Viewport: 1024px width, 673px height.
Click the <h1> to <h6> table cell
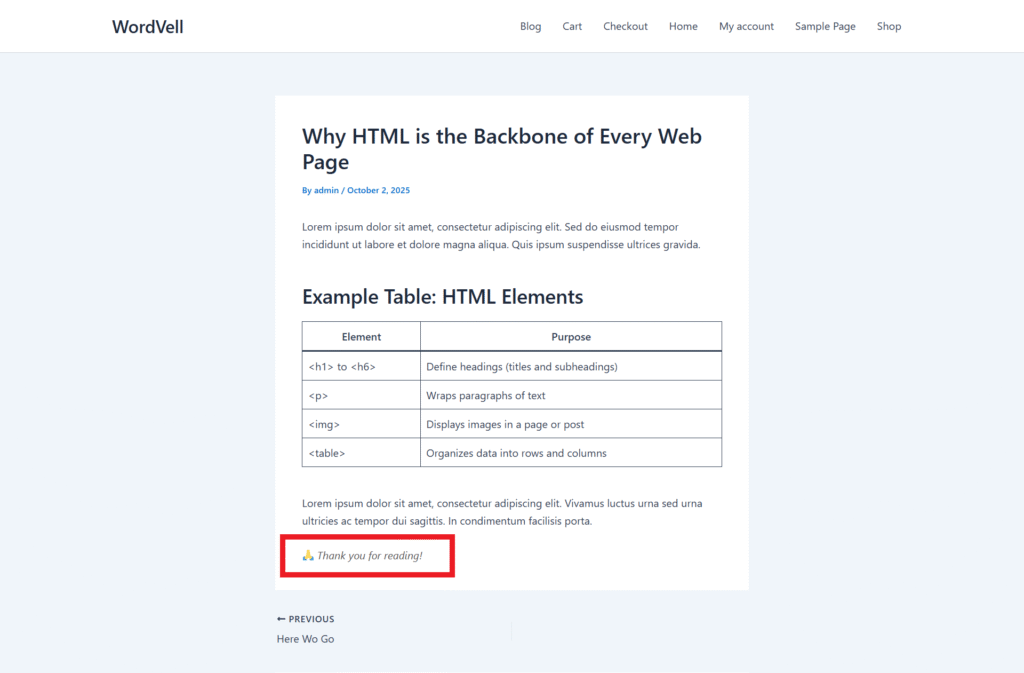(x=342, y=367)
